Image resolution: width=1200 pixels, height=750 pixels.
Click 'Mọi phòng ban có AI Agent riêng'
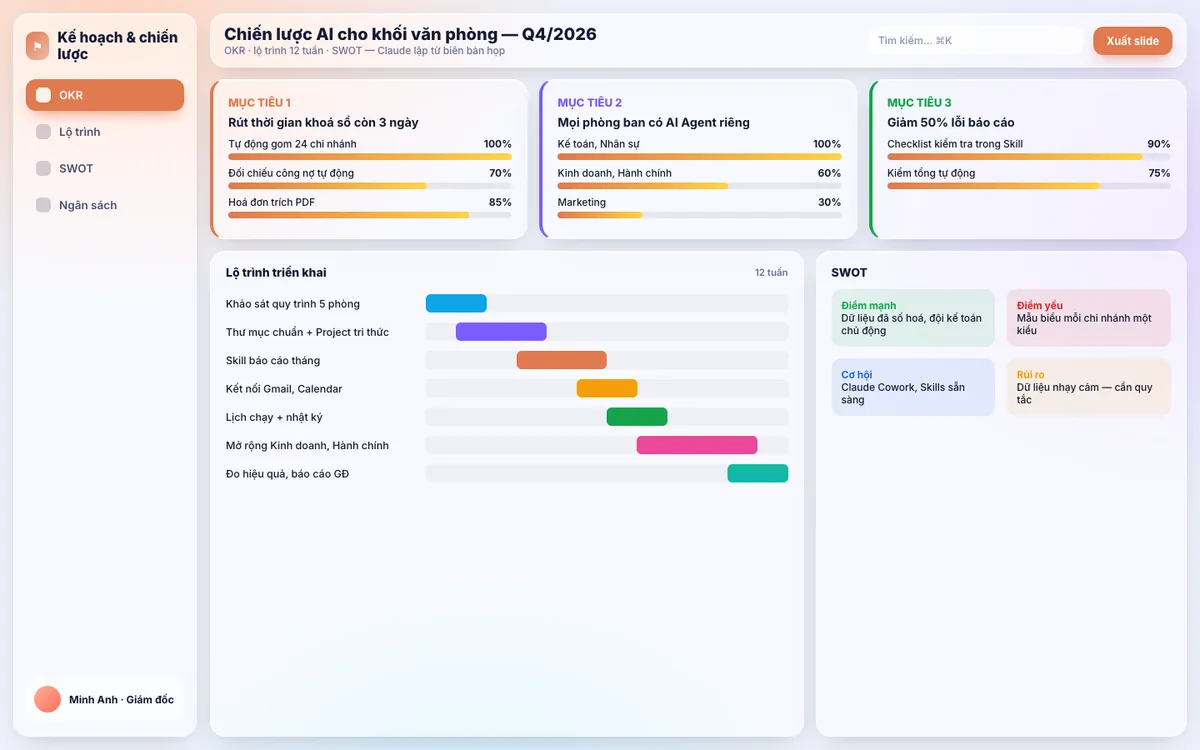tap(654, 122)
